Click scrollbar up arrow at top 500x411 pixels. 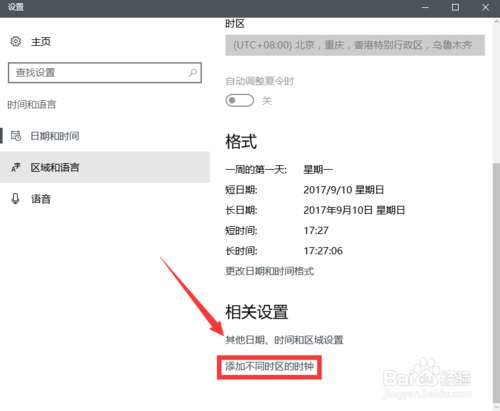pos(496,21)
